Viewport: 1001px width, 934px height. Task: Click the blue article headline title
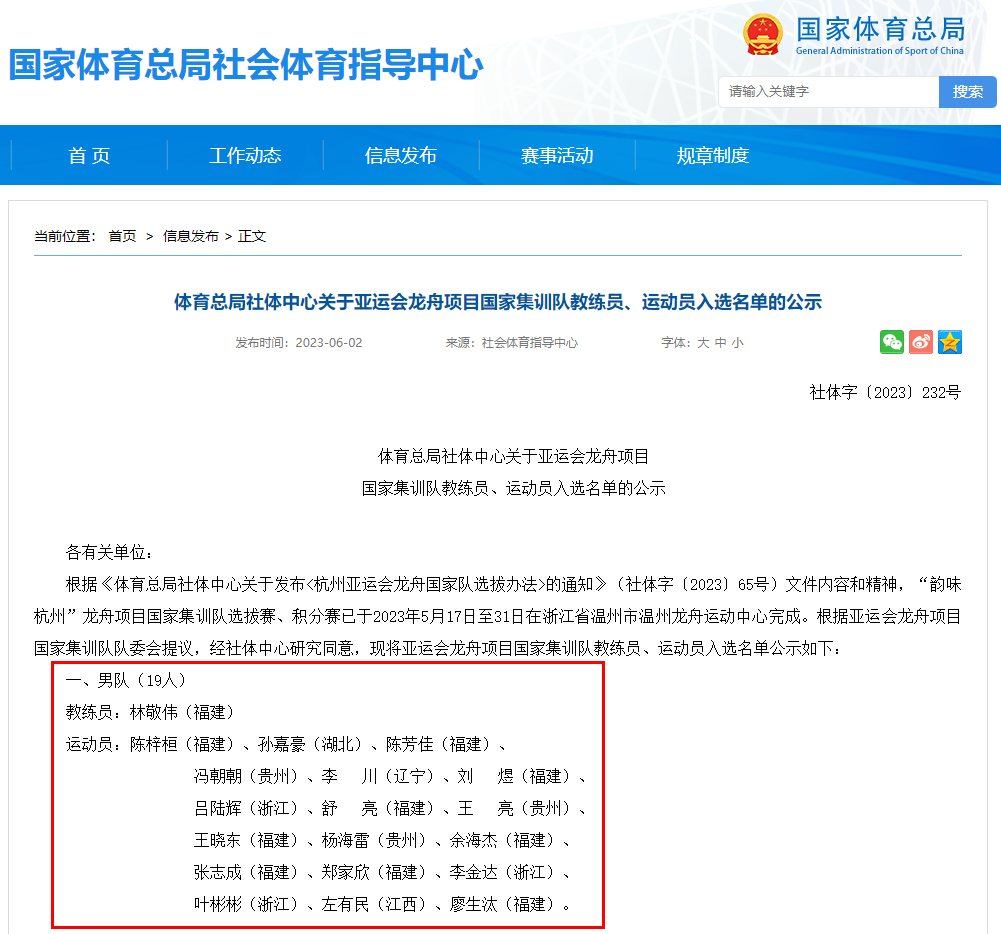click(x=498, y=302)
